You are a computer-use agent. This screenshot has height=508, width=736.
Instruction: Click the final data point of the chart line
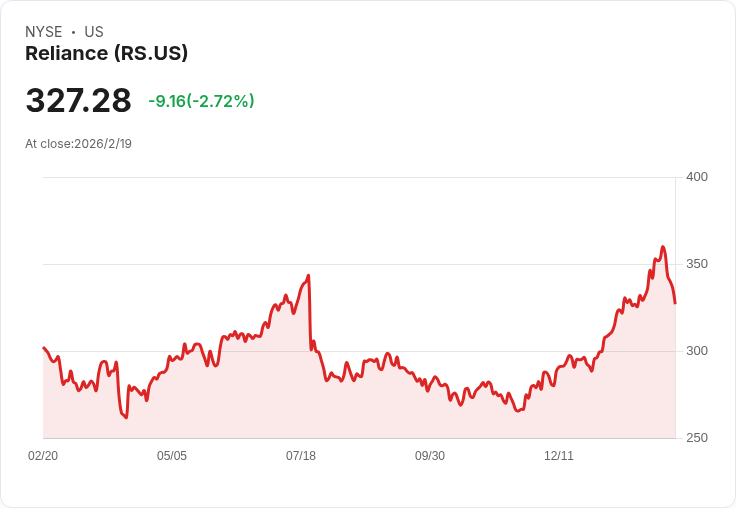[x=675, y=303]
